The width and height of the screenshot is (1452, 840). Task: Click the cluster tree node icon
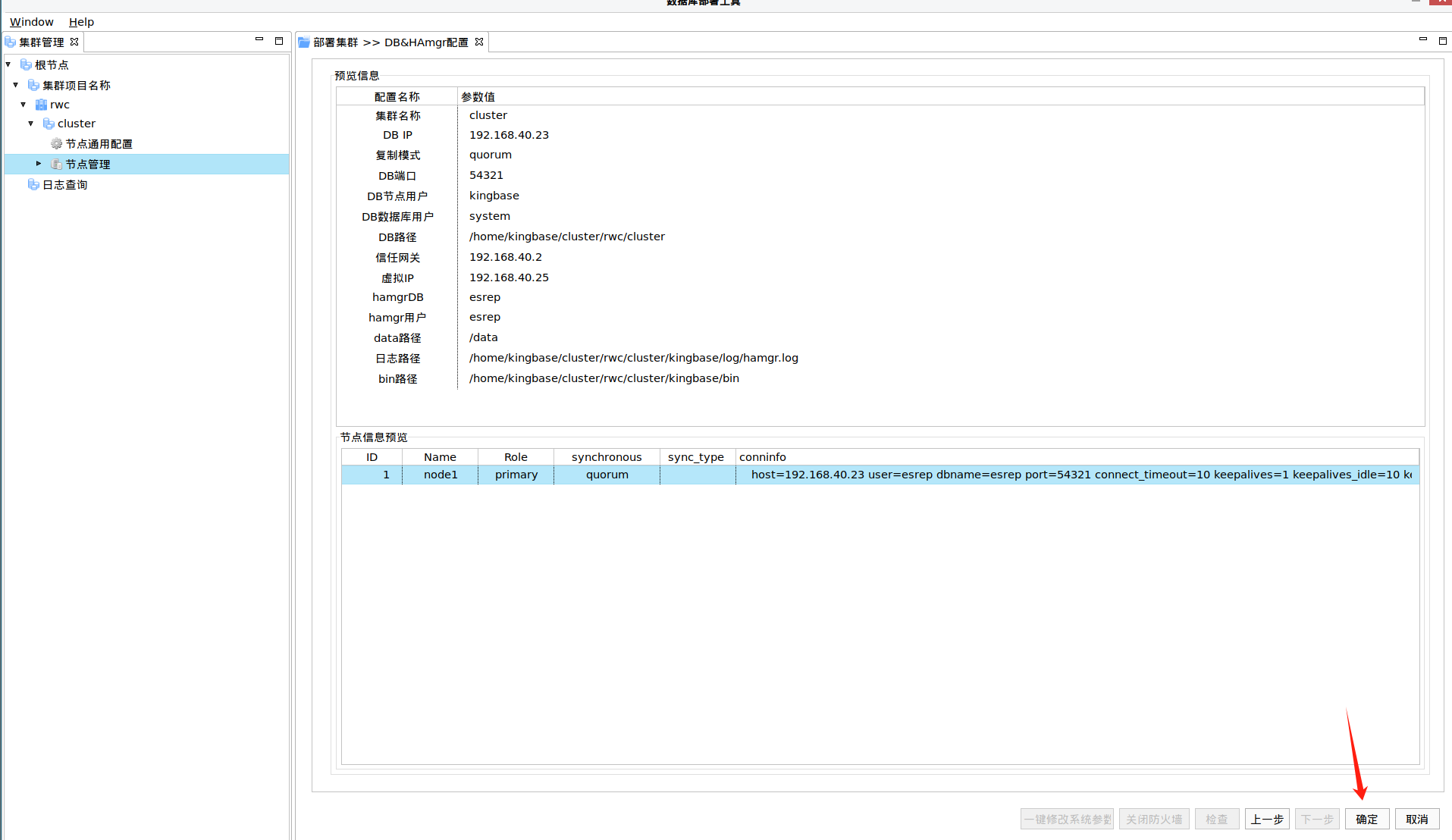[x=49, y=124]
